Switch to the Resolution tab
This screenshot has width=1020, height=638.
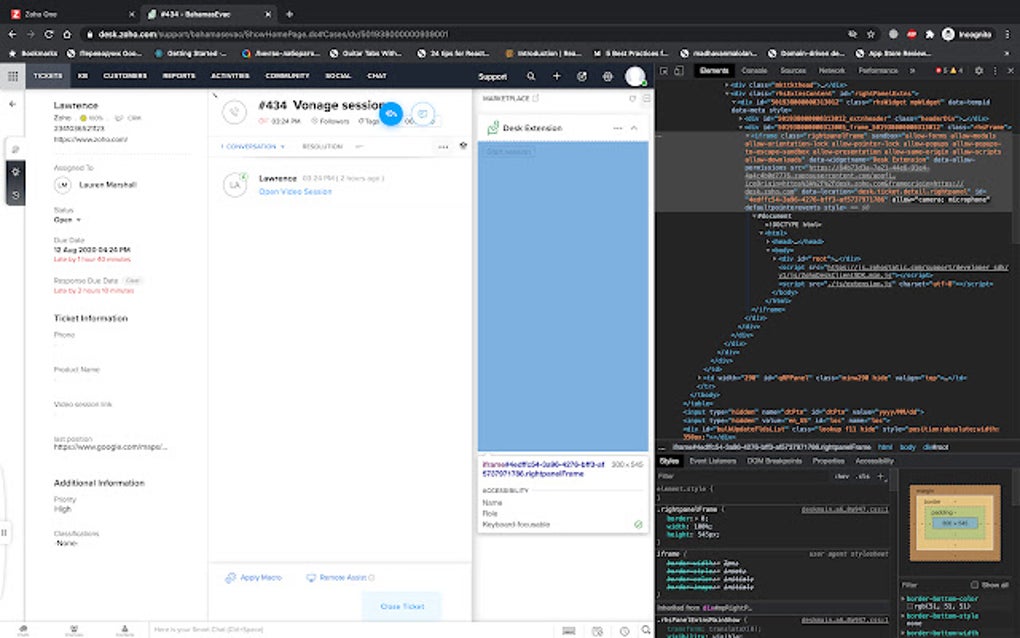point(323,147)
